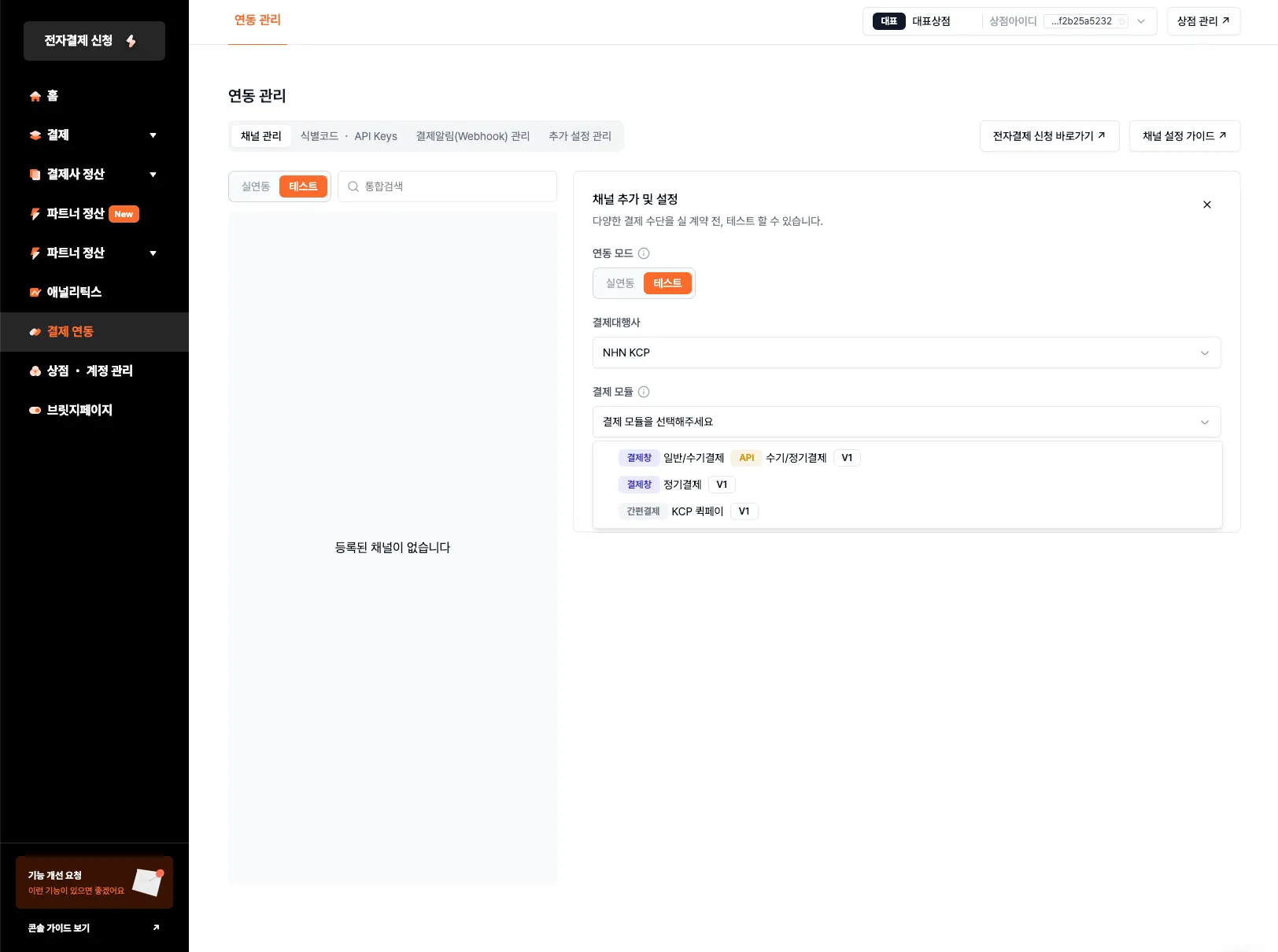1278x952 pixels.
Task: Expand the 결제 menu in the sidebar
Action: (x=153, y=135)
